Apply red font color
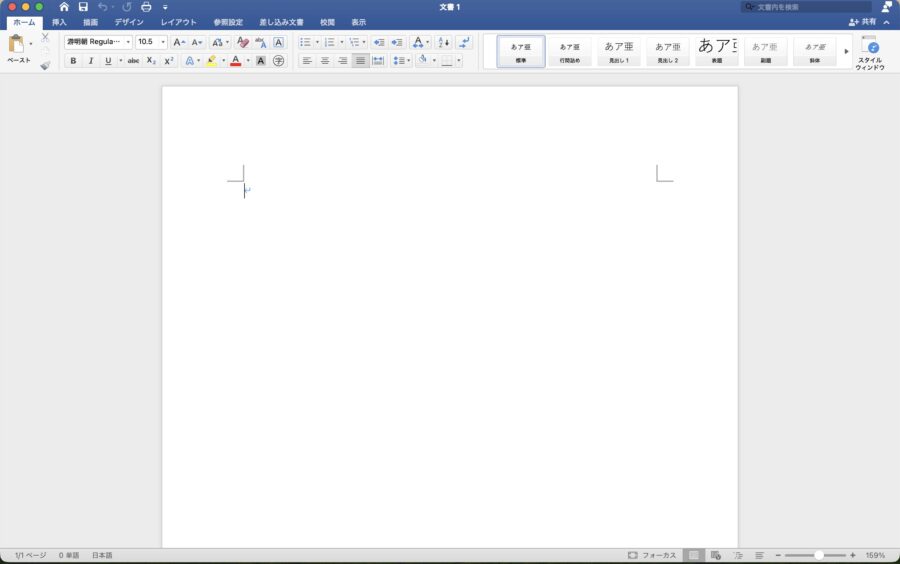Image resolution: width=900 pixels, height=564 pixels. [235, 61]
